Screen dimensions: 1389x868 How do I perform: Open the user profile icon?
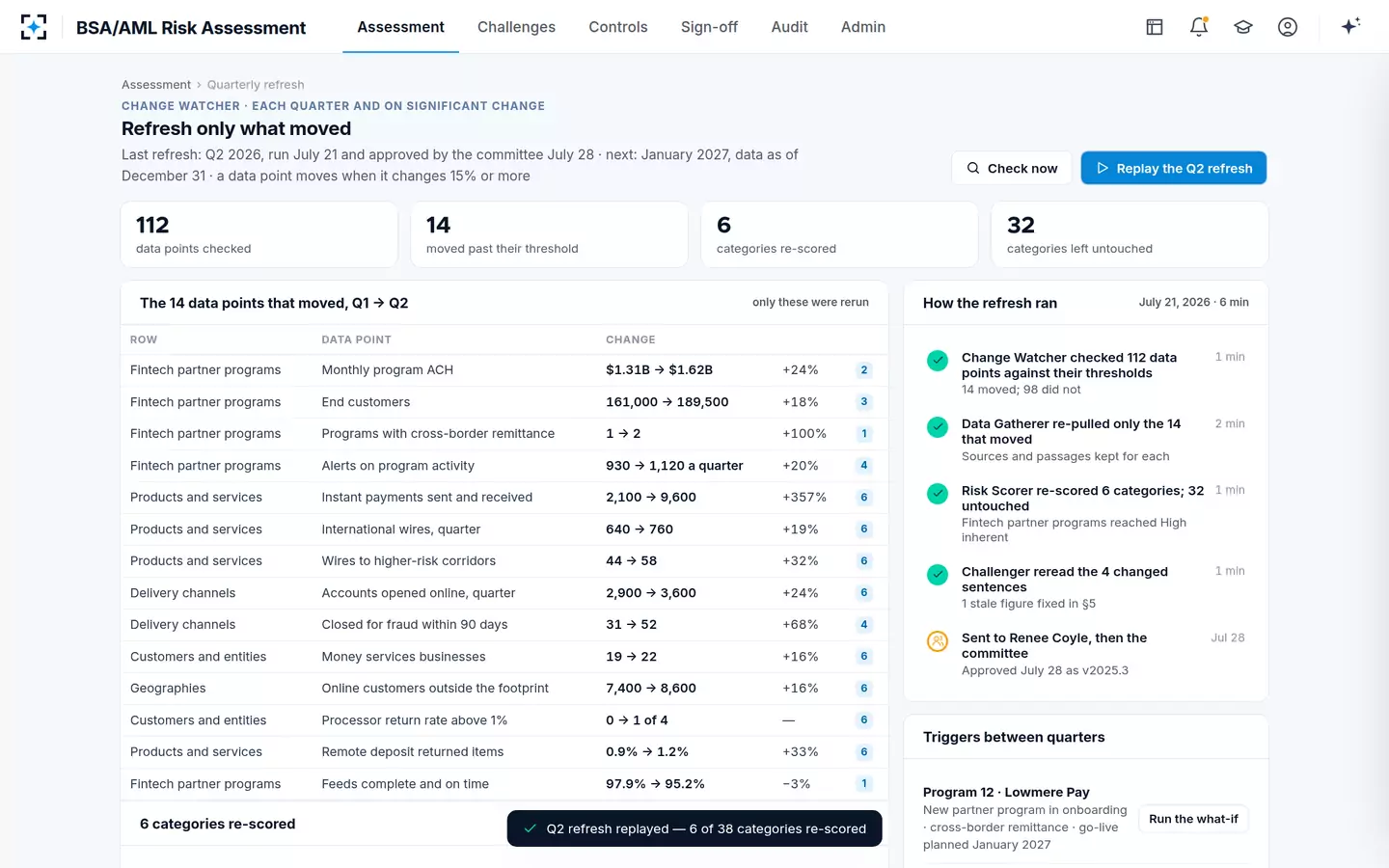click(1288, 27)
